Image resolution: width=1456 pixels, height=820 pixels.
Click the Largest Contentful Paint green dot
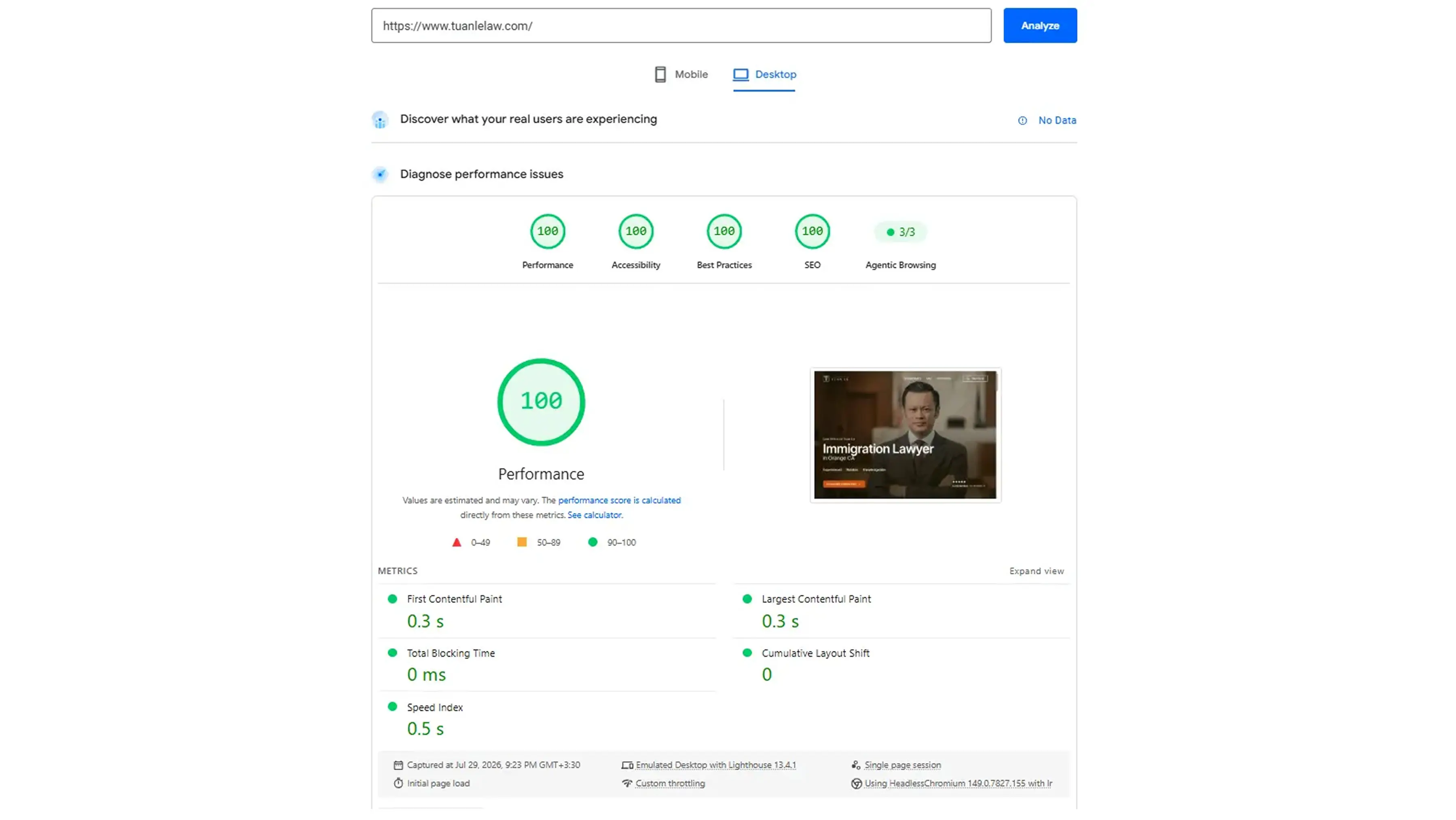[747, 598]
